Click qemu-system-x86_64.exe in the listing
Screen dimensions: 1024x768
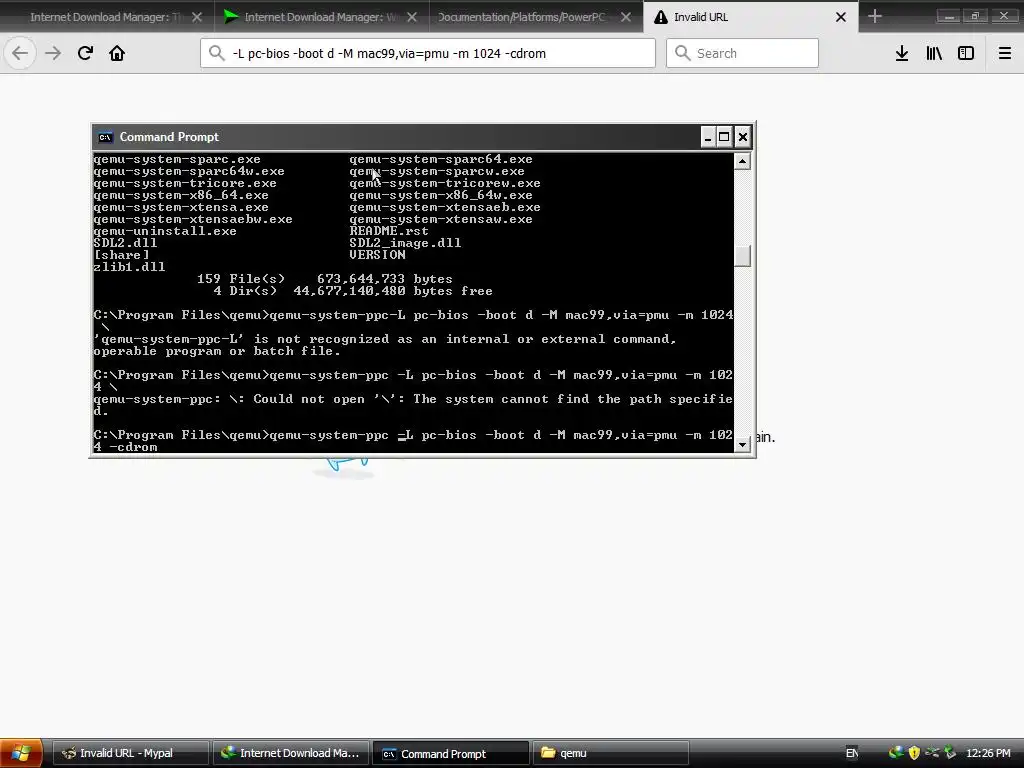(x=180, y=195)
